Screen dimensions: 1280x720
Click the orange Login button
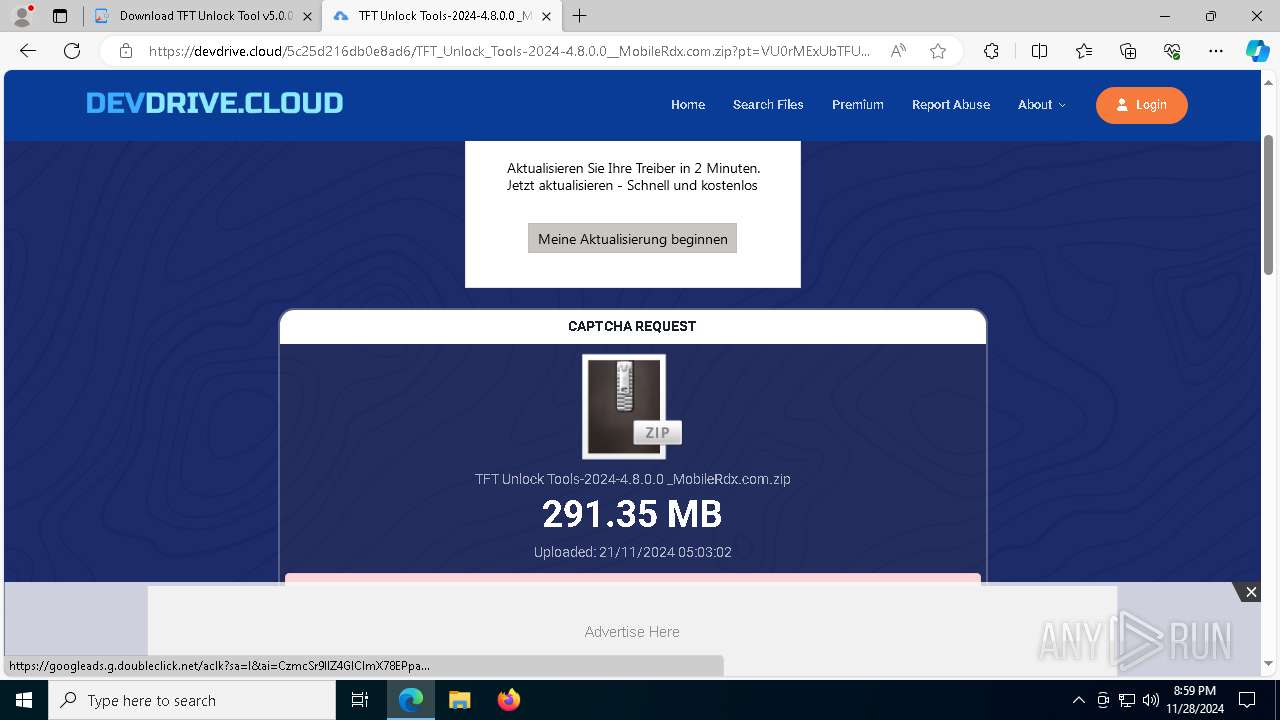1142,105
